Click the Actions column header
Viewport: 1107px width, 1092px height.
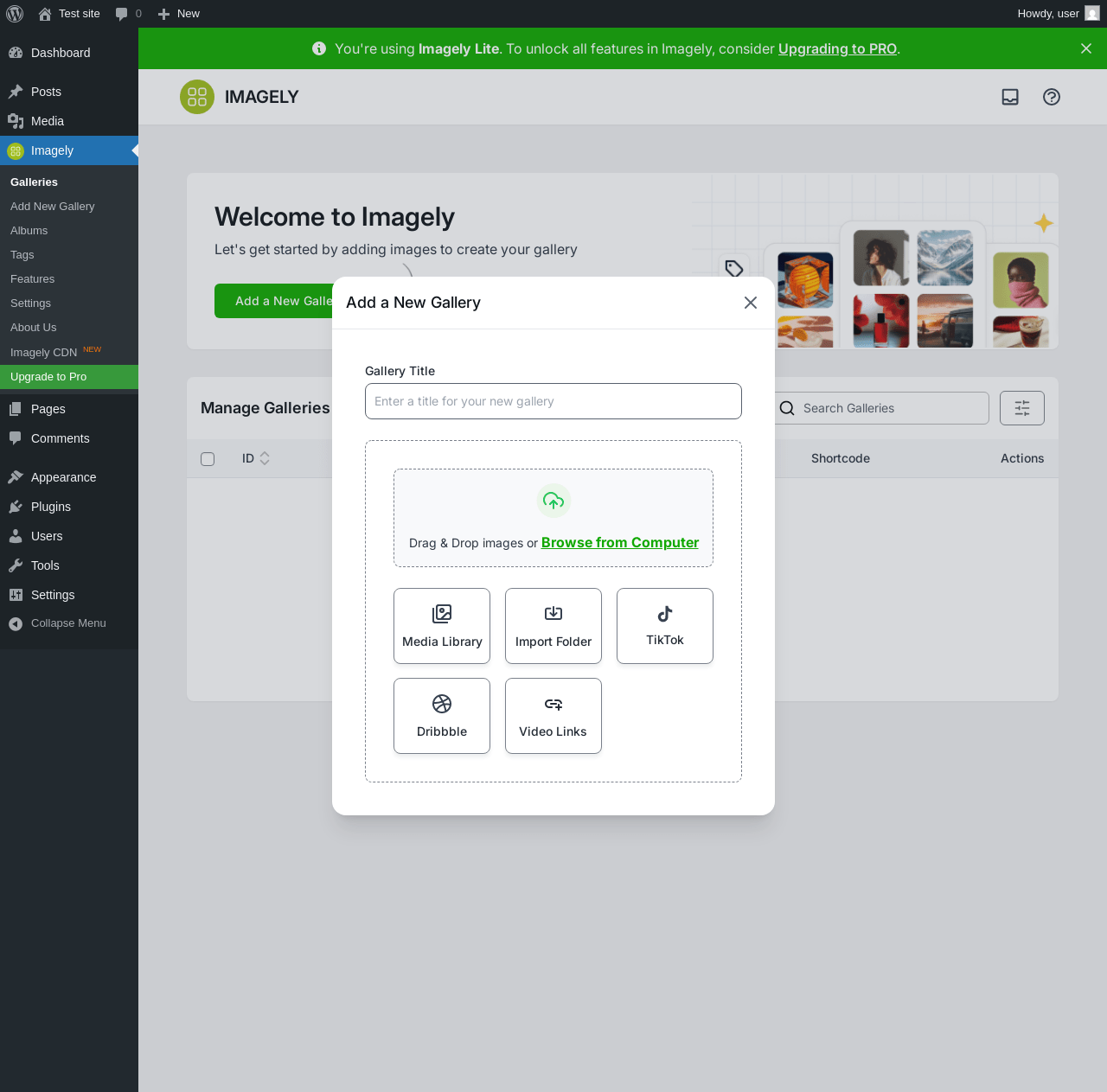pos(1022,458)
